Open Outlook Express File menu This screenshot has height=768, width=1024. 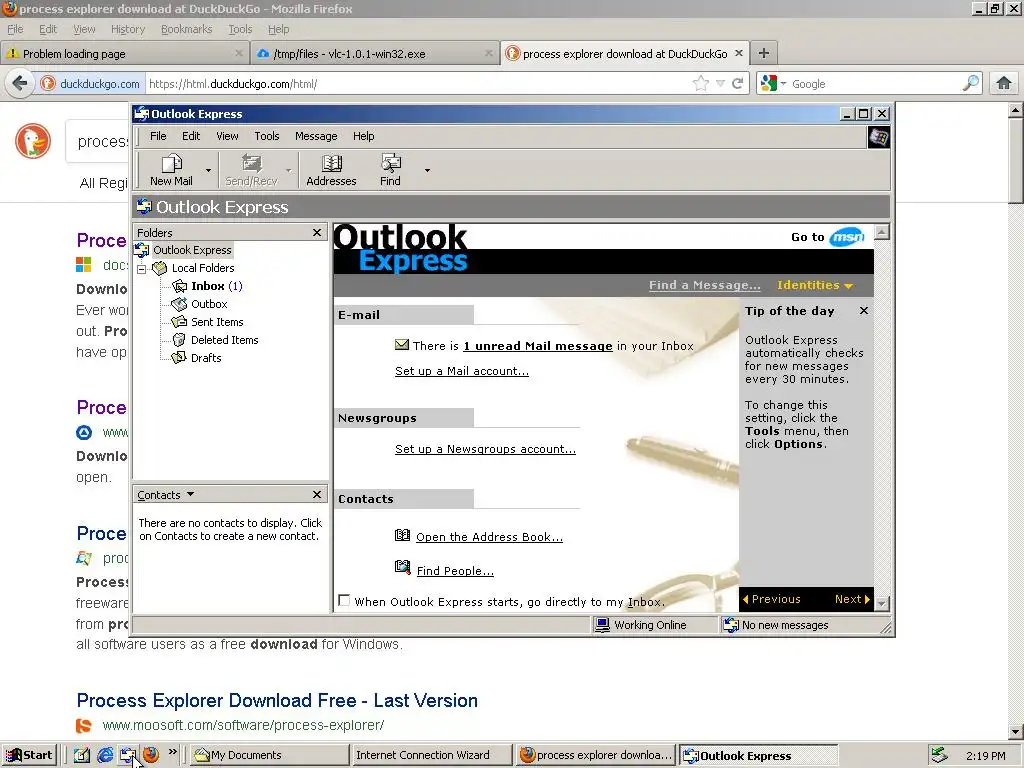pos(158,136)
